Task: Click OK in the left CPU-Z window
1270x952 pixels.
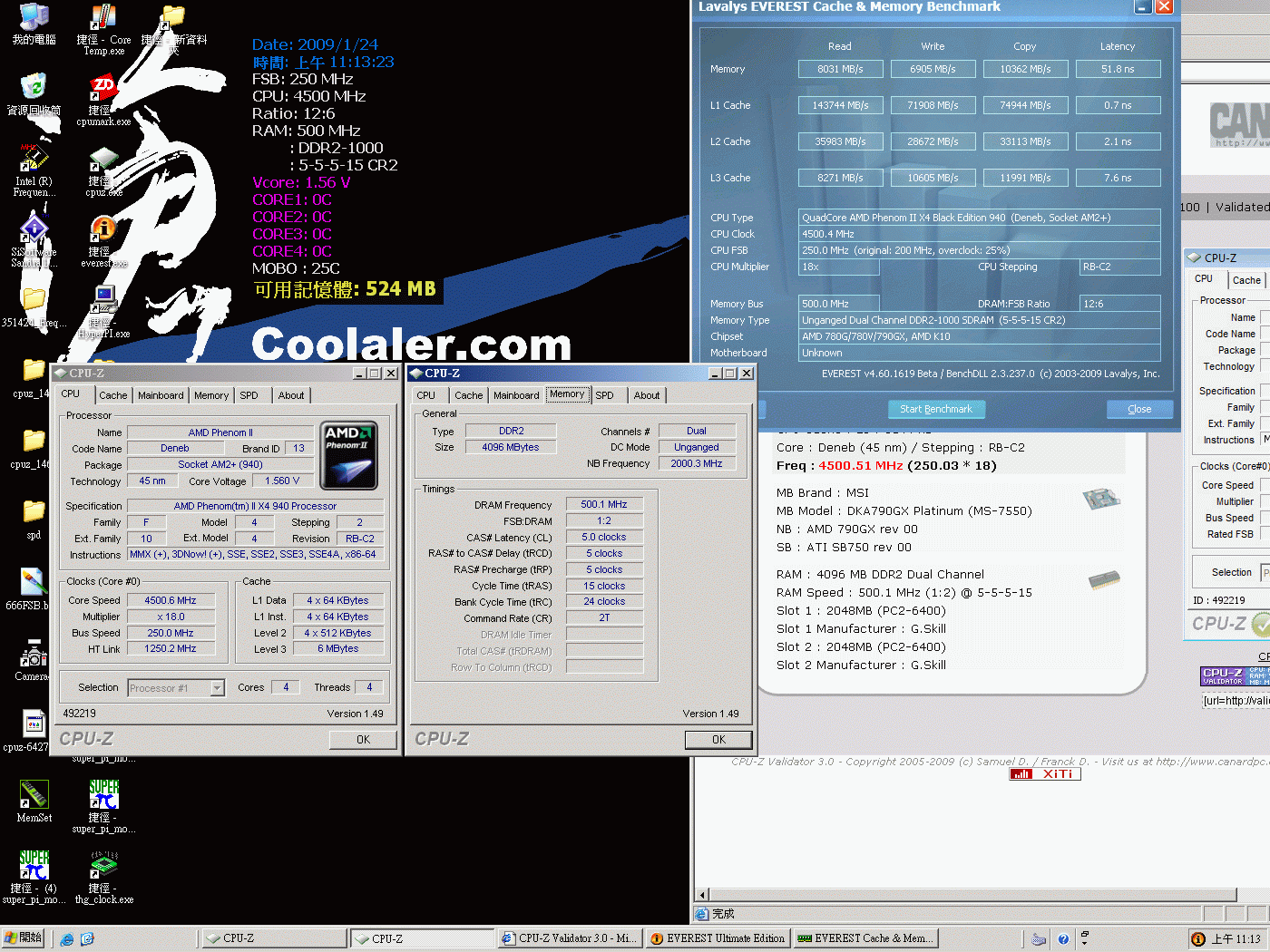Action: (x=363, y=740)
